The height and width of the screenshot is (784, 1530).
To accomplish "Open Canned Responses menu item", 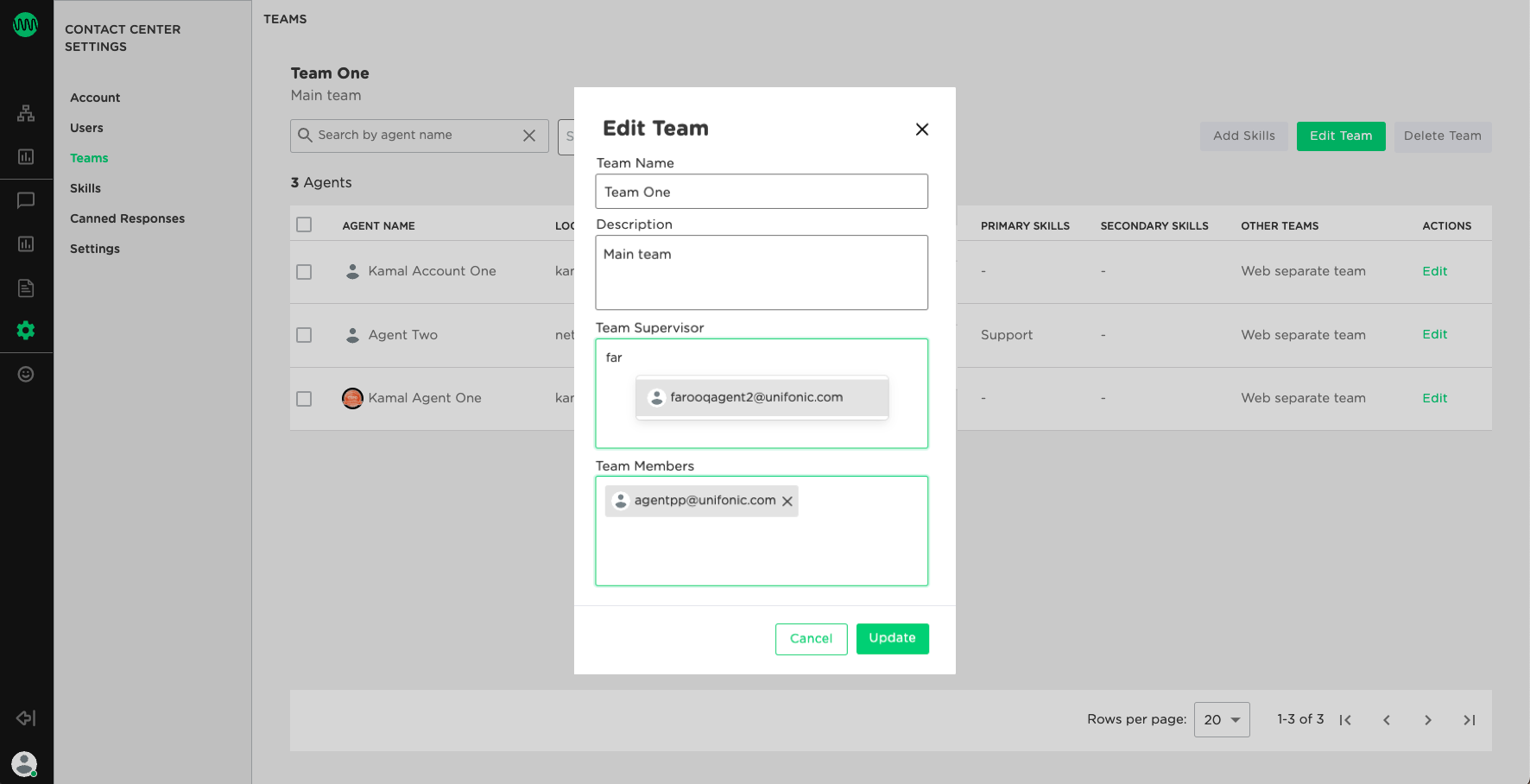I will [x=128, y=218].
